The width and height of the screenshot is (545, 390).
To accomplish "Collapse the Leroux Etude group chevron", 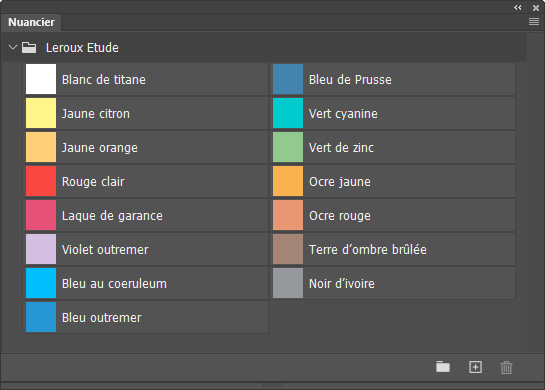I will point(13,47).
